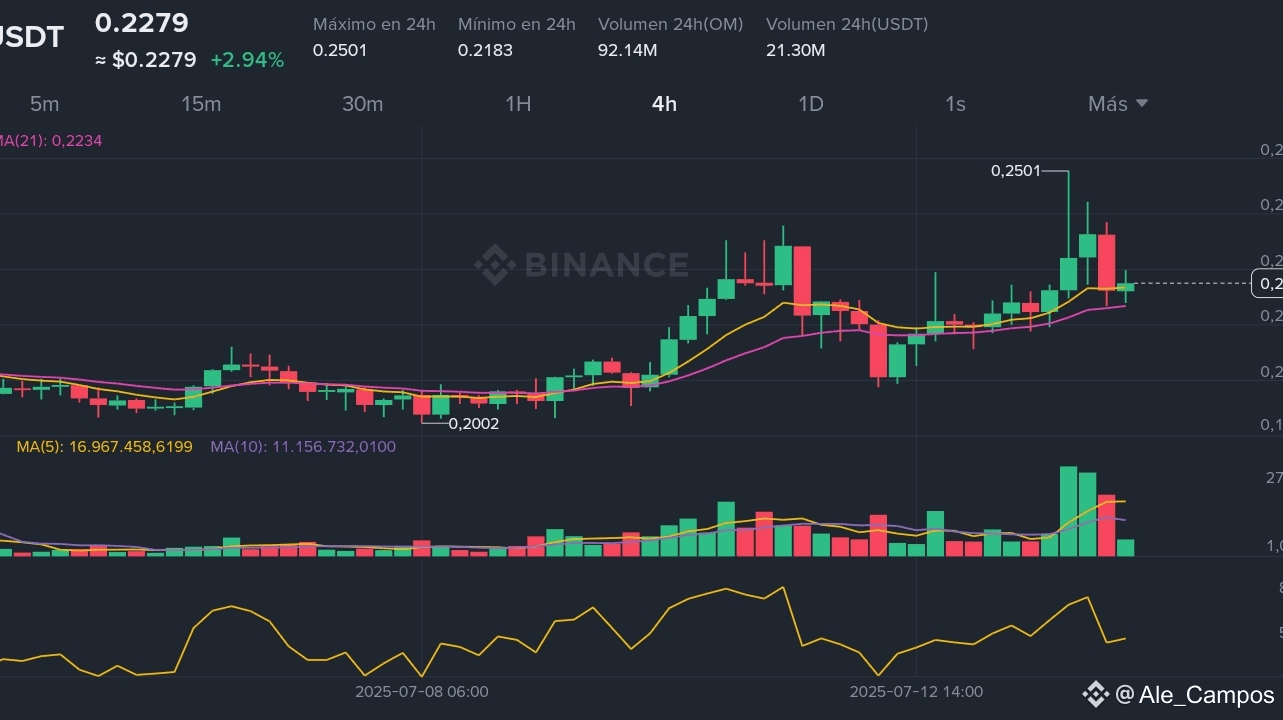The height and width of the screenshot is (720, 1283).
Task: Click the Binance logo beside Ale_Campos
Action: [x=1096, y=694]
